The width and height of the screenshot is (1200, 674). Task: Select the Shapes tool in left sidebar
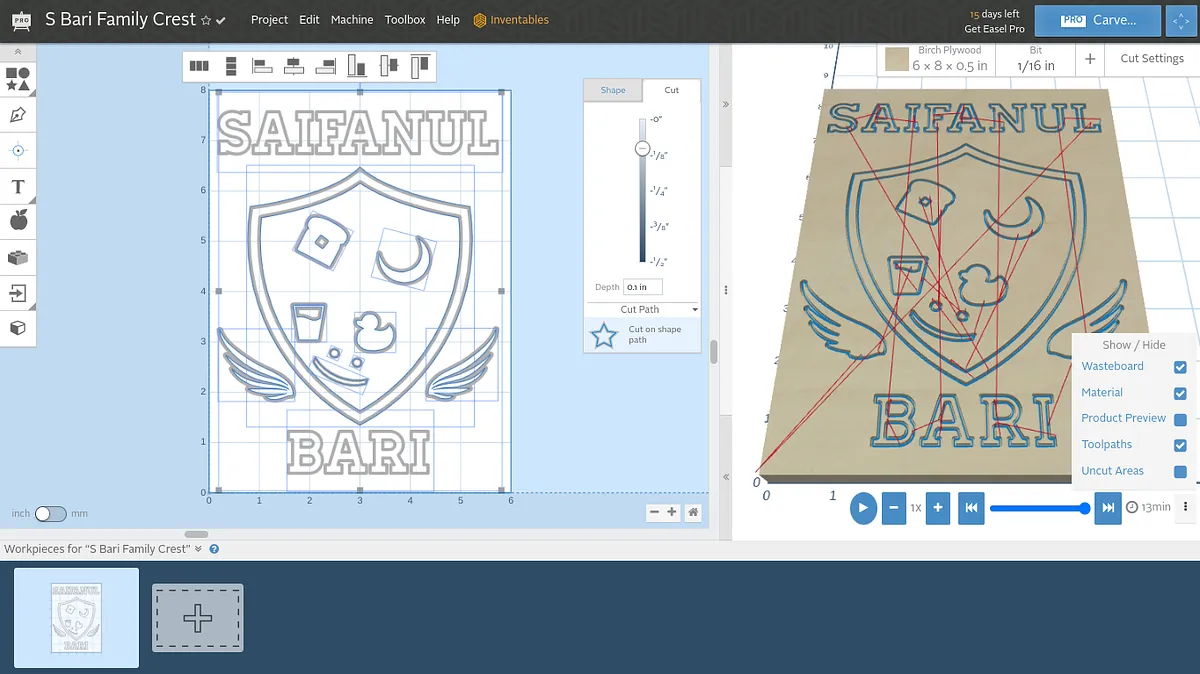[x=18, y=79]
